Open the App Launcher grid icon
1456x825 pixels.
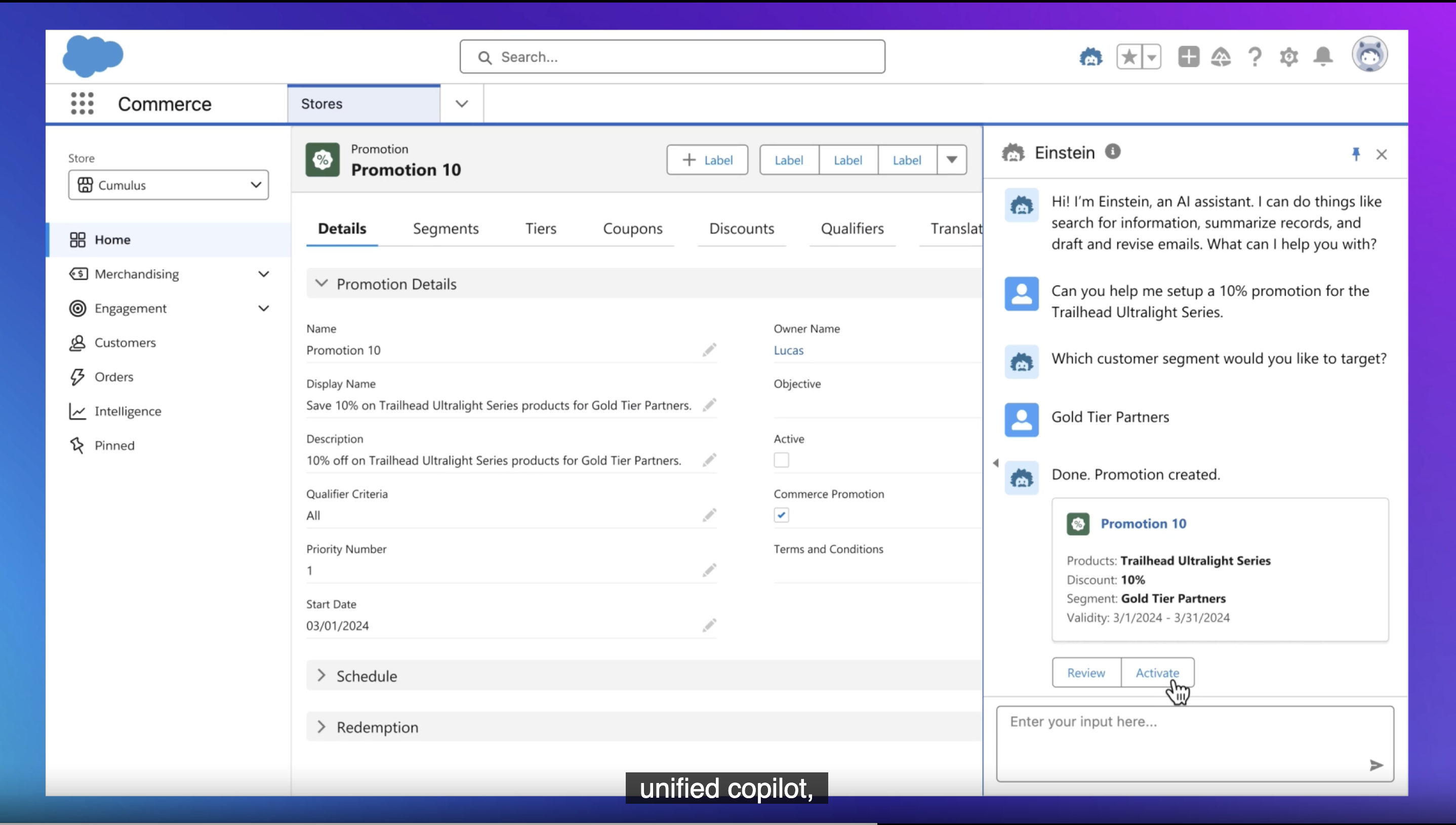(x=82, y=104)
